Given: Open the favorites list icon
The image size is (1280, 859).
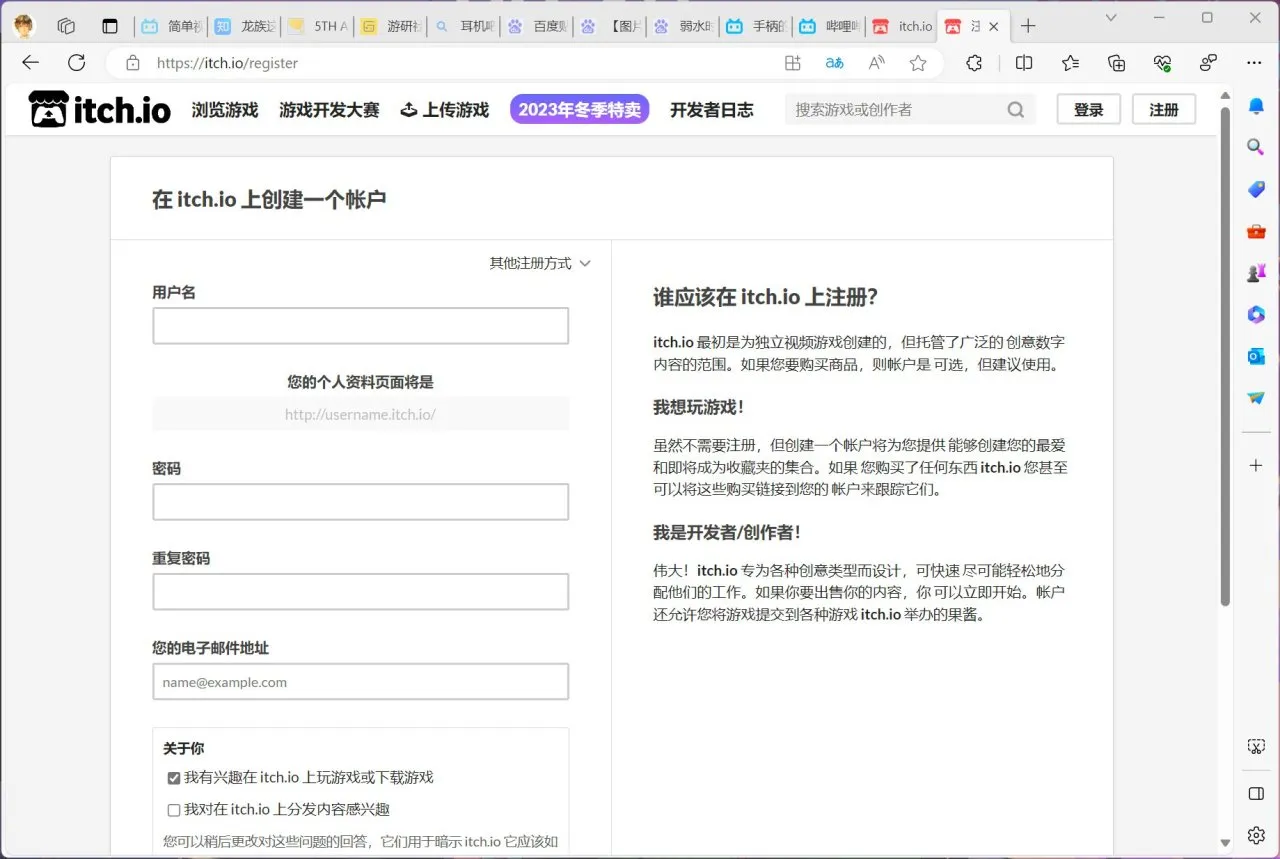Looking at the screenshot, I should [1070, 63].
